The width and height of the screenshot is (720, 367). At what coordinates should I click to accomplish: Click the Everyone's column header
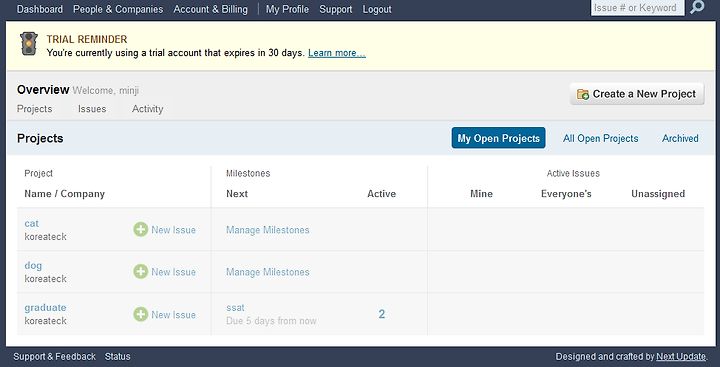click(x=566, y=194)
